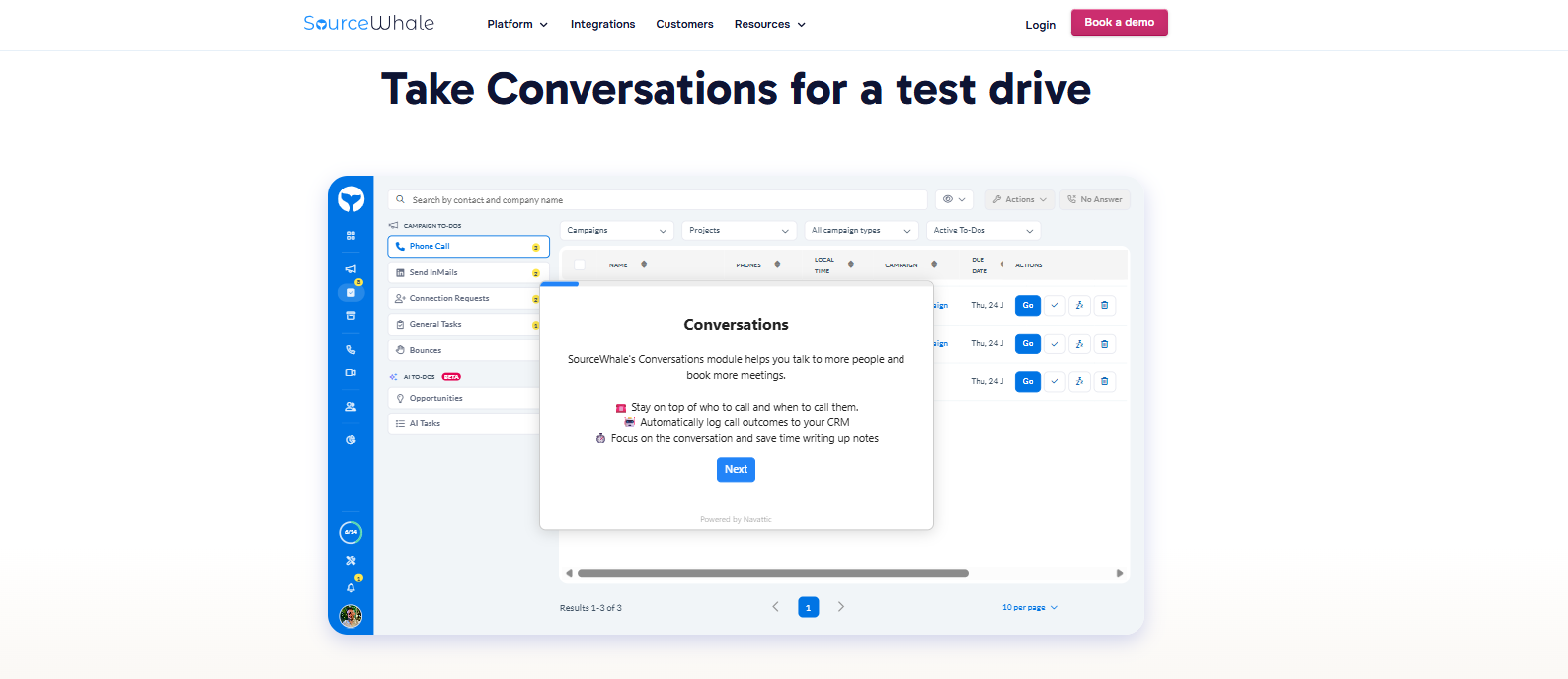The image size is (1568, 679).
Task: Click Go on the third to-do row
Action: click(x=1028, y=381)
